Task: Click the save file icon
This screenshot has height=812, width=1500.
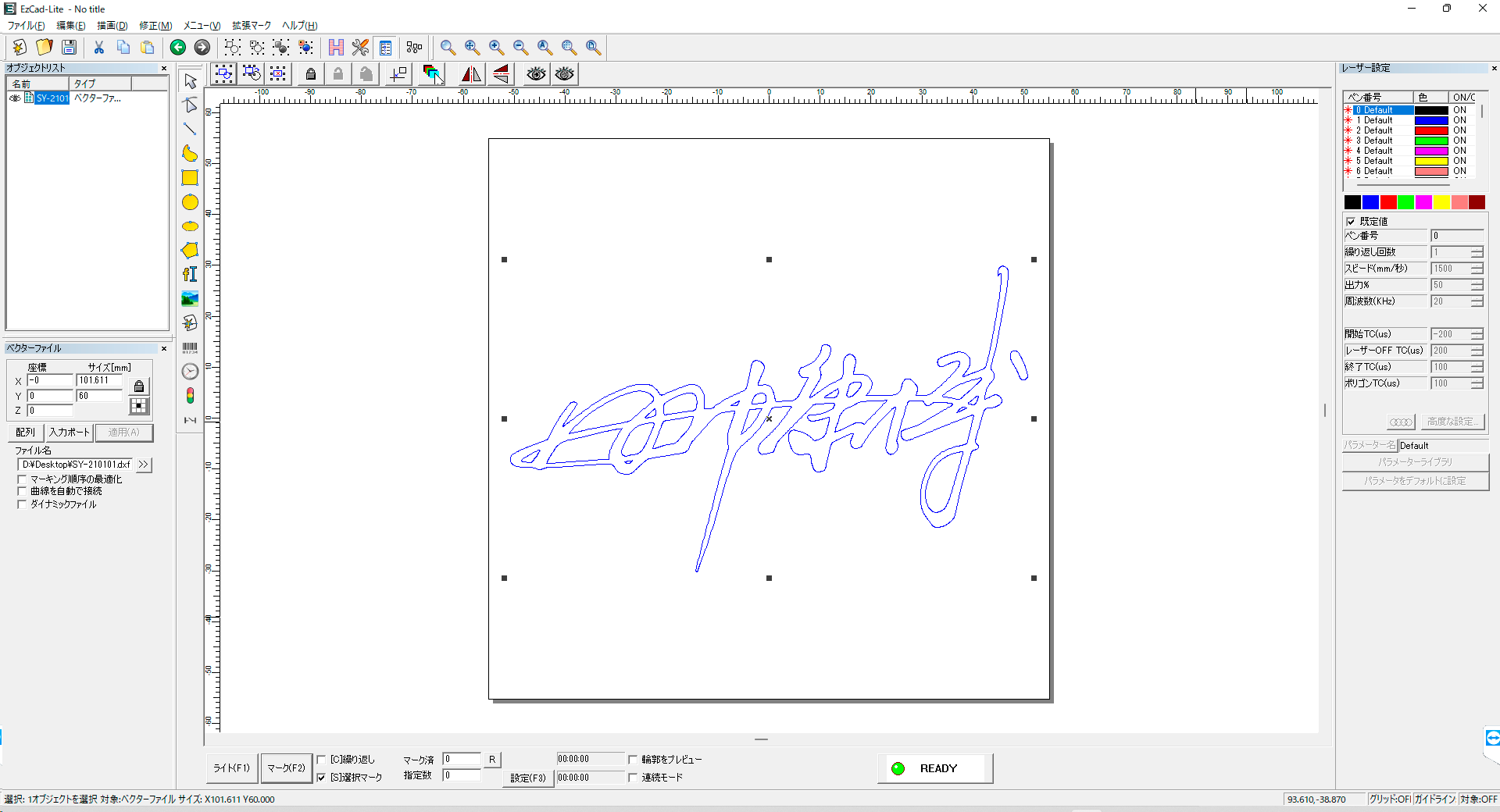Action: 69,48
